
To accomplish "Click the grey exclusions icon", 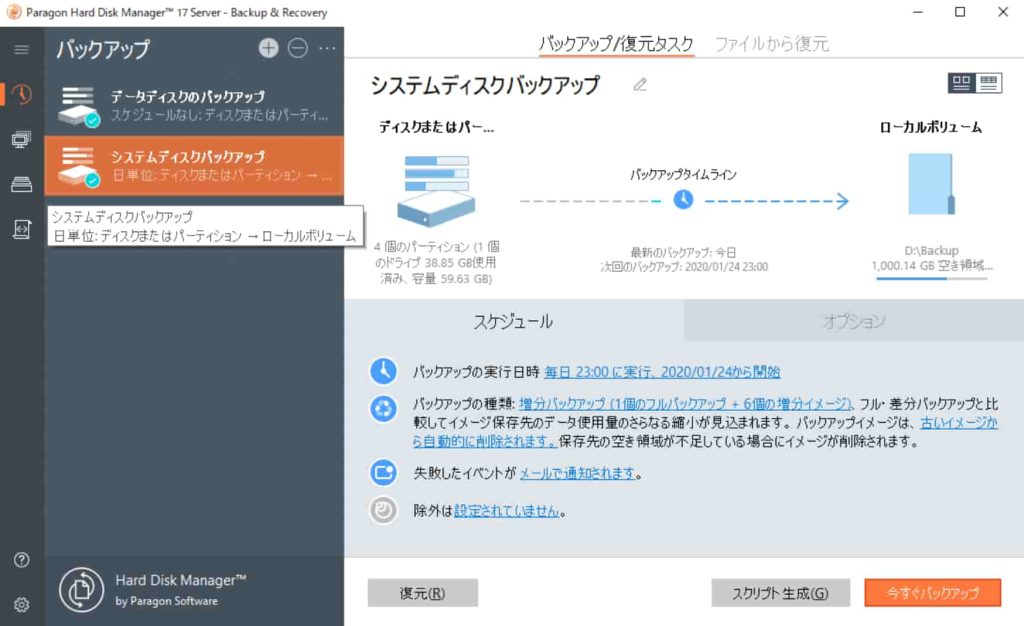I will point(383,510).
